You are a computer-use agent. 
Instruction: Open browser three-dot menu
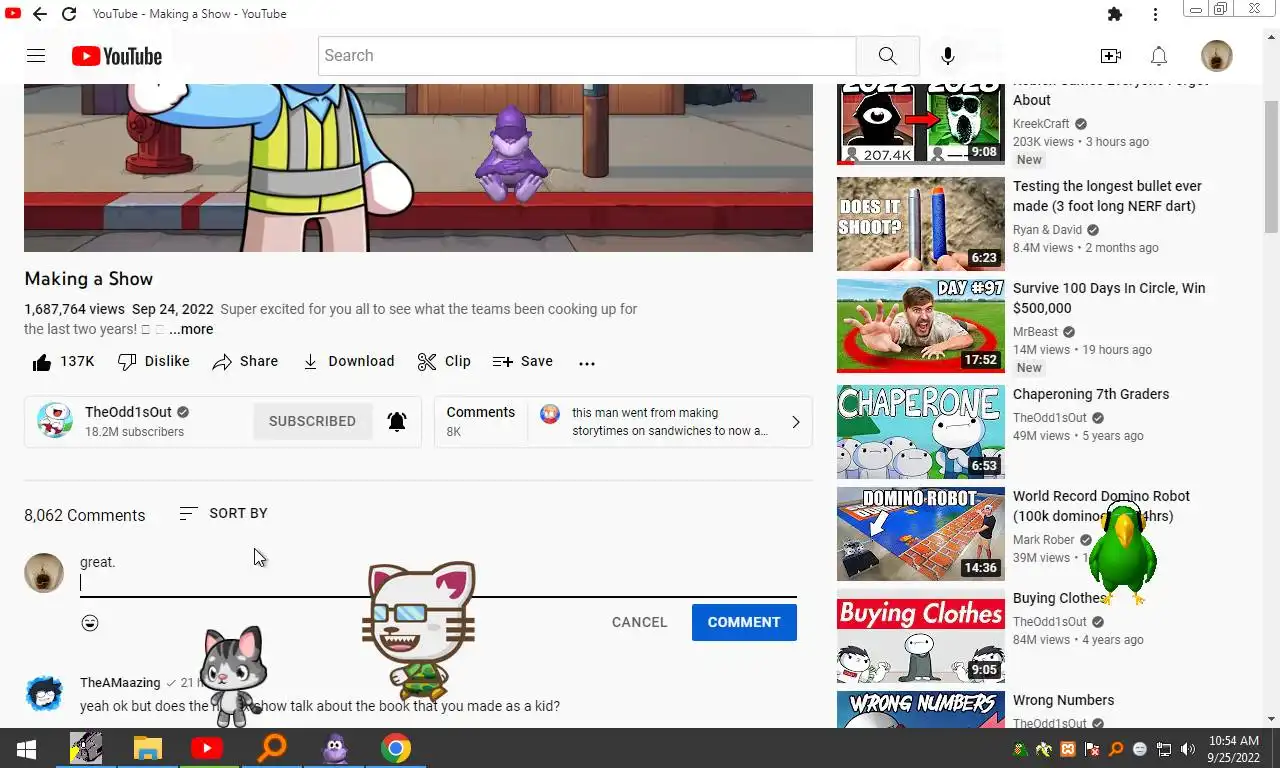tap(1155, 14)
